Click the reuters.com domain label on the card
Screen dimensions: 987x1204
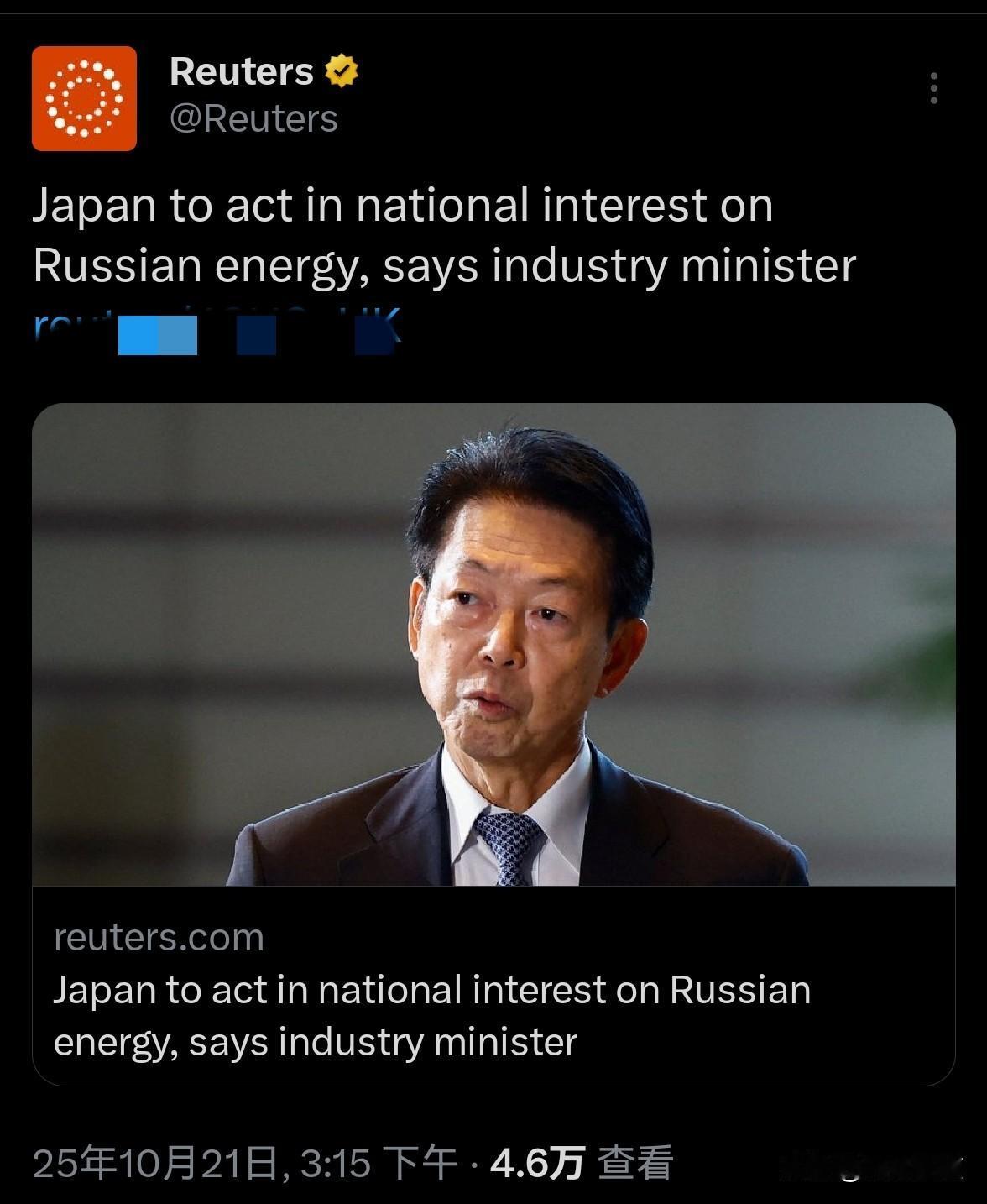pyautogui.click(x=158, y=939)
